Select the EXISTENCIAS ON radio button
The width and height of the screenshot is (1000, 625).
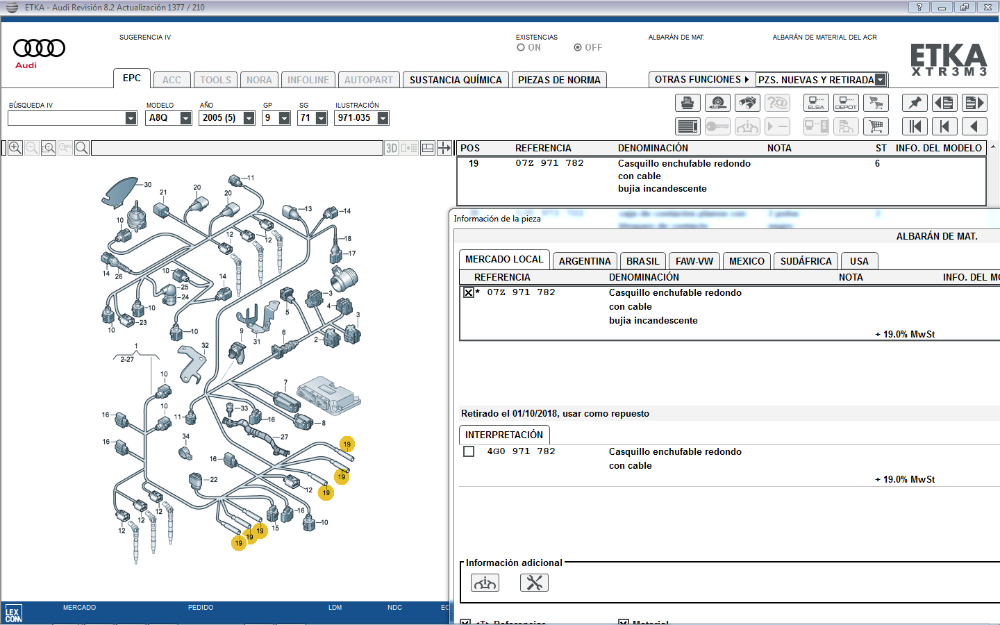click(520, 47)
